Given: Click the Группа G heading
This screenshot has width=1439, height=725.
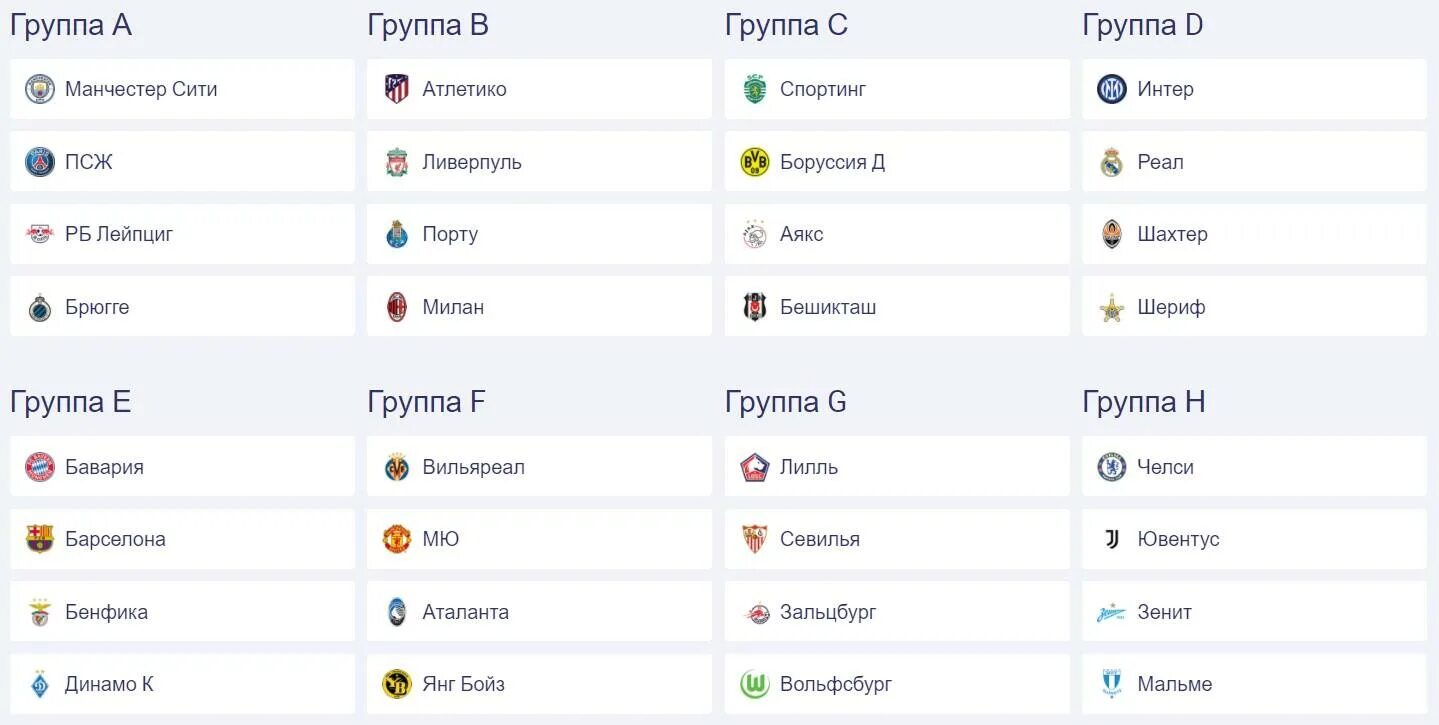Looking at the screenshot, I should (786, 402).
